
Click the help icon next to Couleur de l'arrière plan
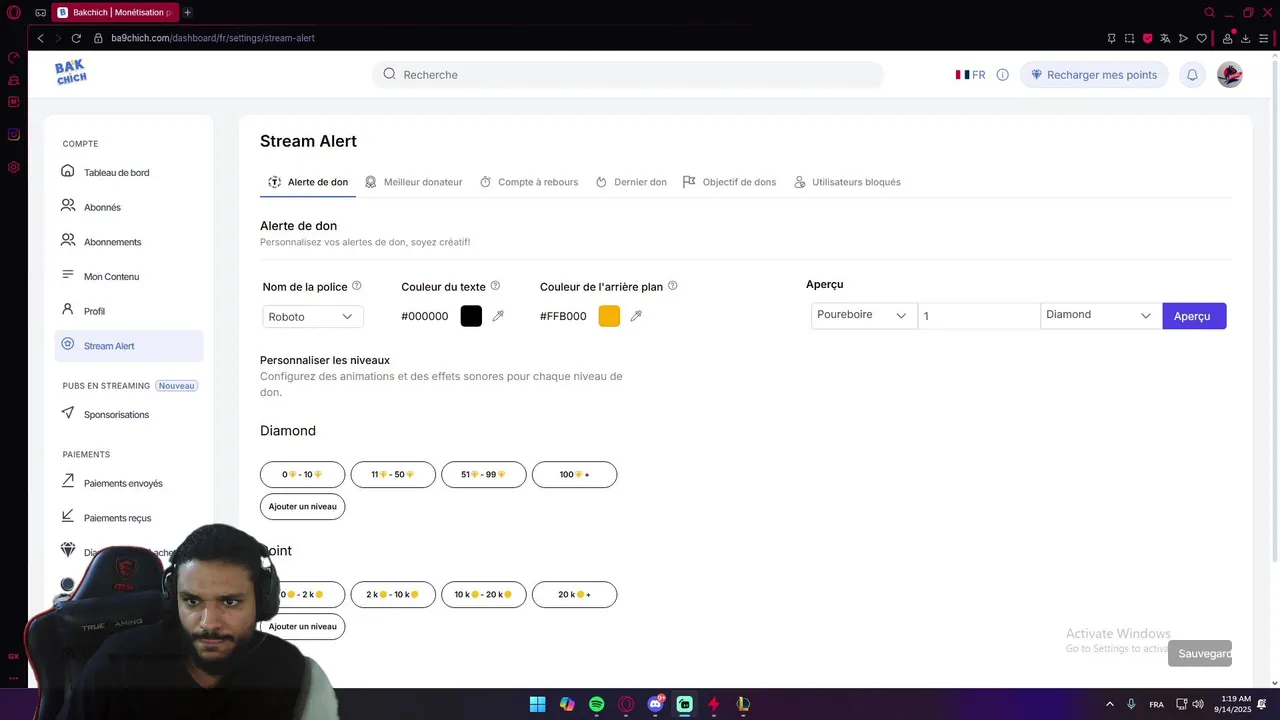672,286
